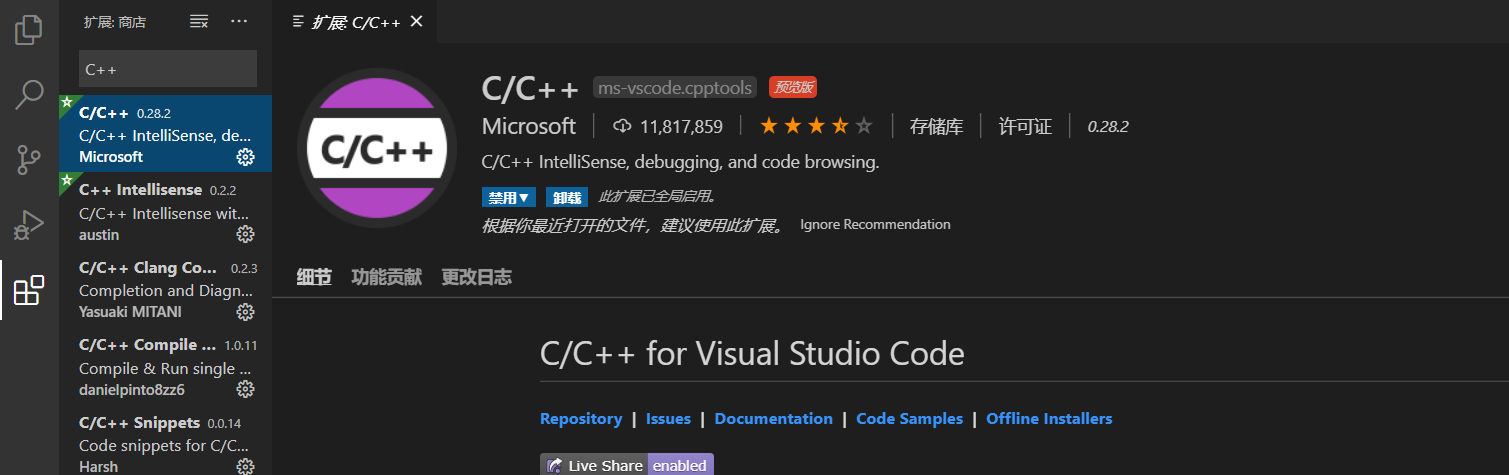Image resolution: width=1509 pixels, height=475 pixels.
Task: Open the Explorer view in activity bar
Action: coord(28,30)
